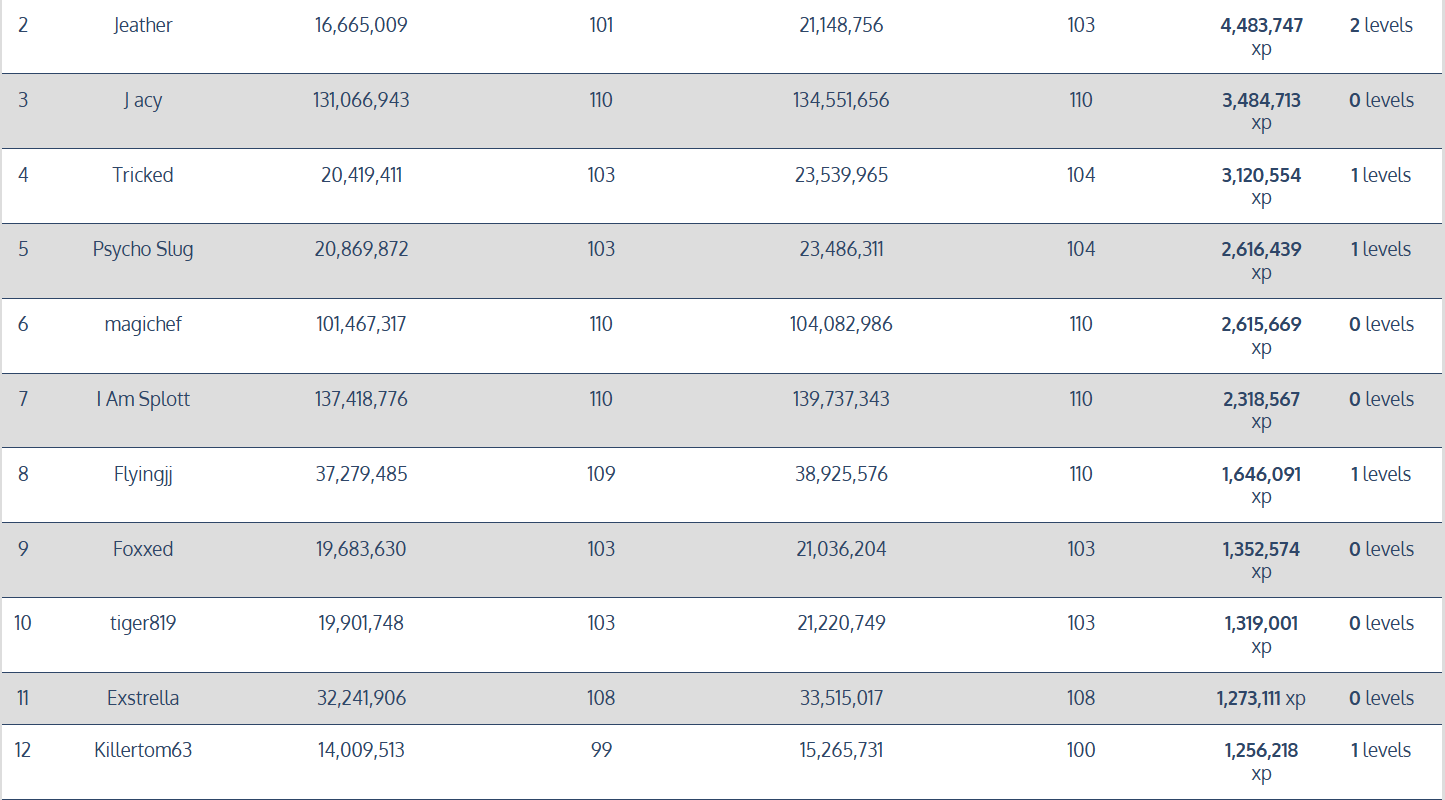The image size is (1445, 800).
Task: Click Jeather's 4,483,747 xp gain value
Action: pyautogui.click(x=1261, y=26)
